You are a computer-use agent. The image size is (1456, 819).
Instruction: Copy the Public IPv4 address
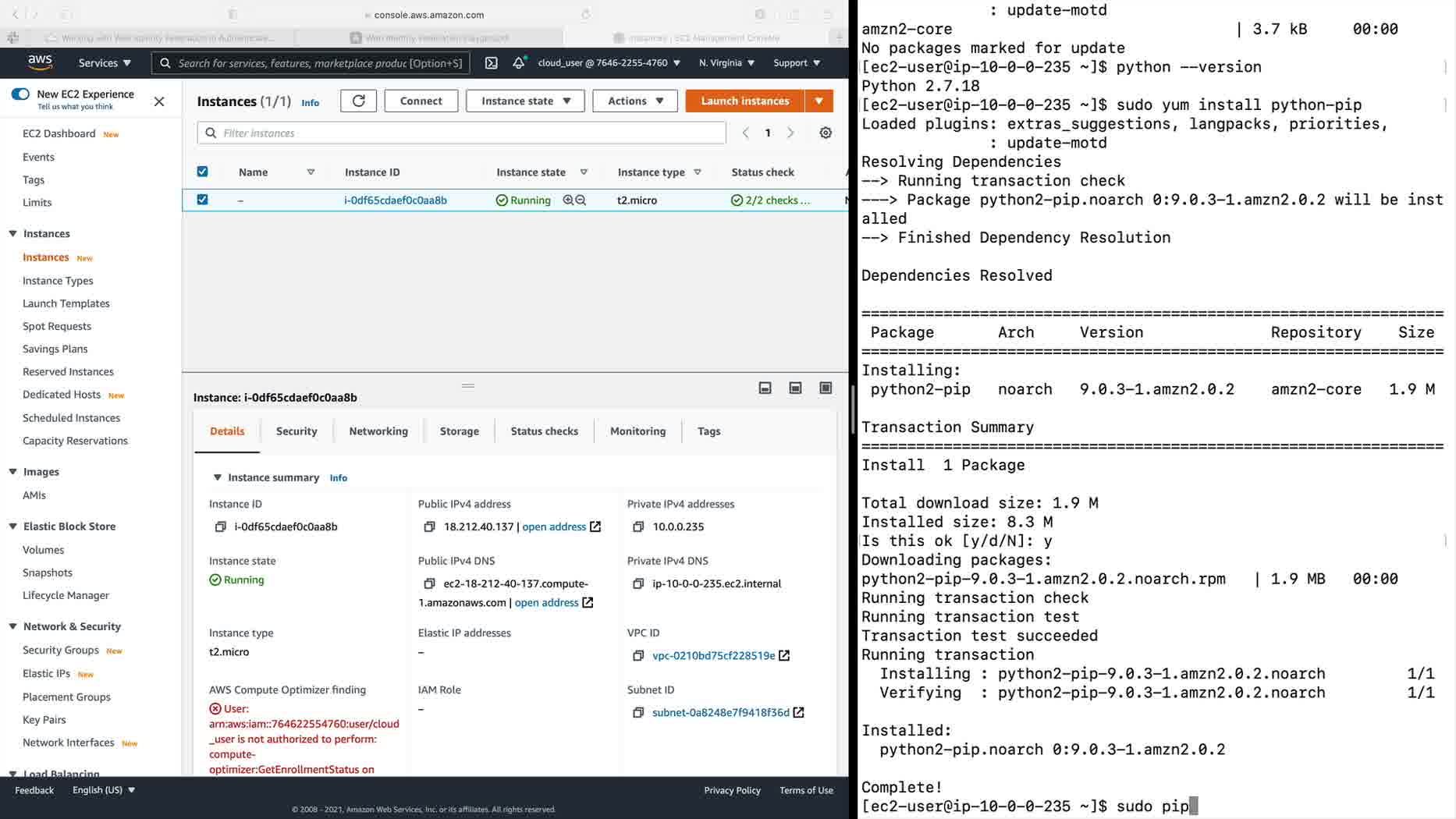(x=429, y=527)
